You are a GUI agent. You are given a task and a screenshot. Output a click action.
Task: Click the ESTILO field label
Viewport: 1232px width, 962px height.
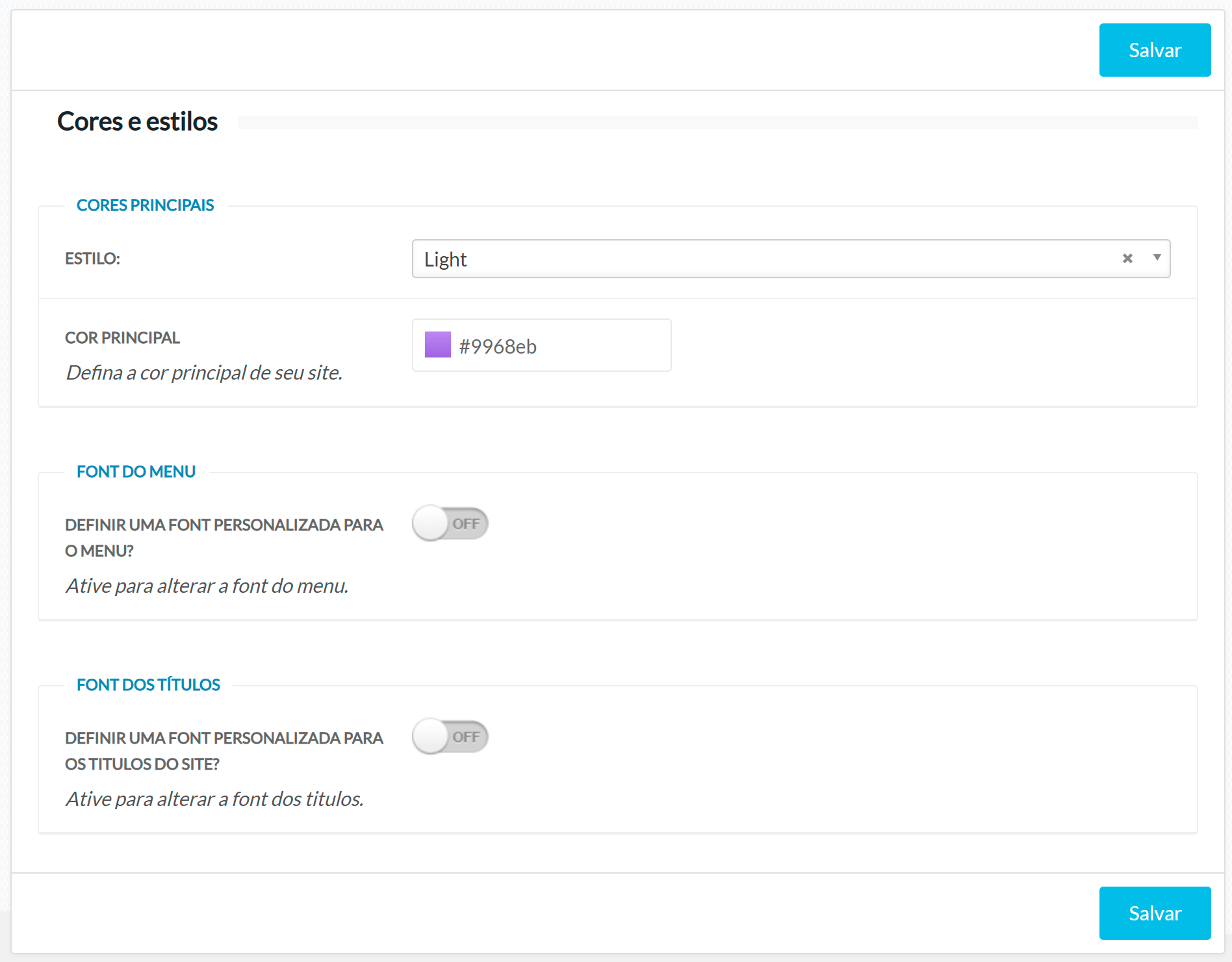(x=92, y=259)
